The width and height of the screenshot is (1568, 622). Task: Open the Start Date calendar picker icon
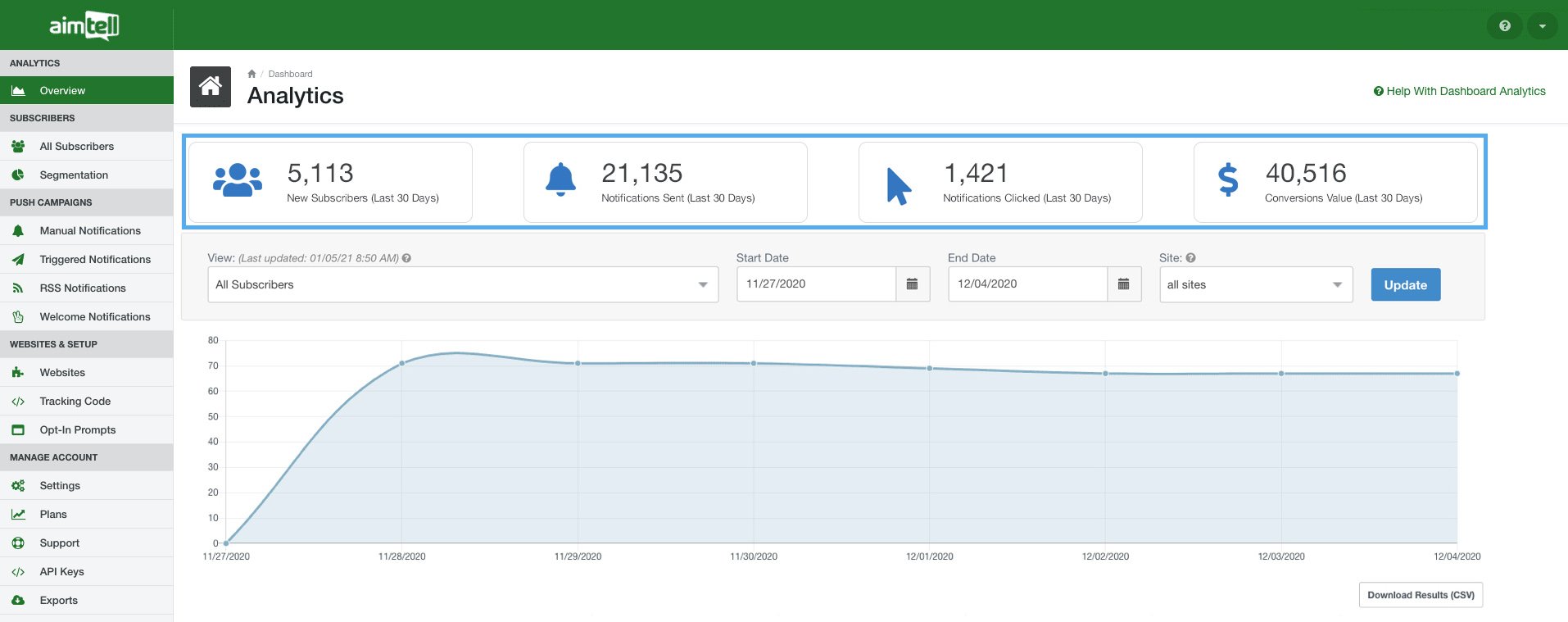pyautogui.click(x=912, y=284)
